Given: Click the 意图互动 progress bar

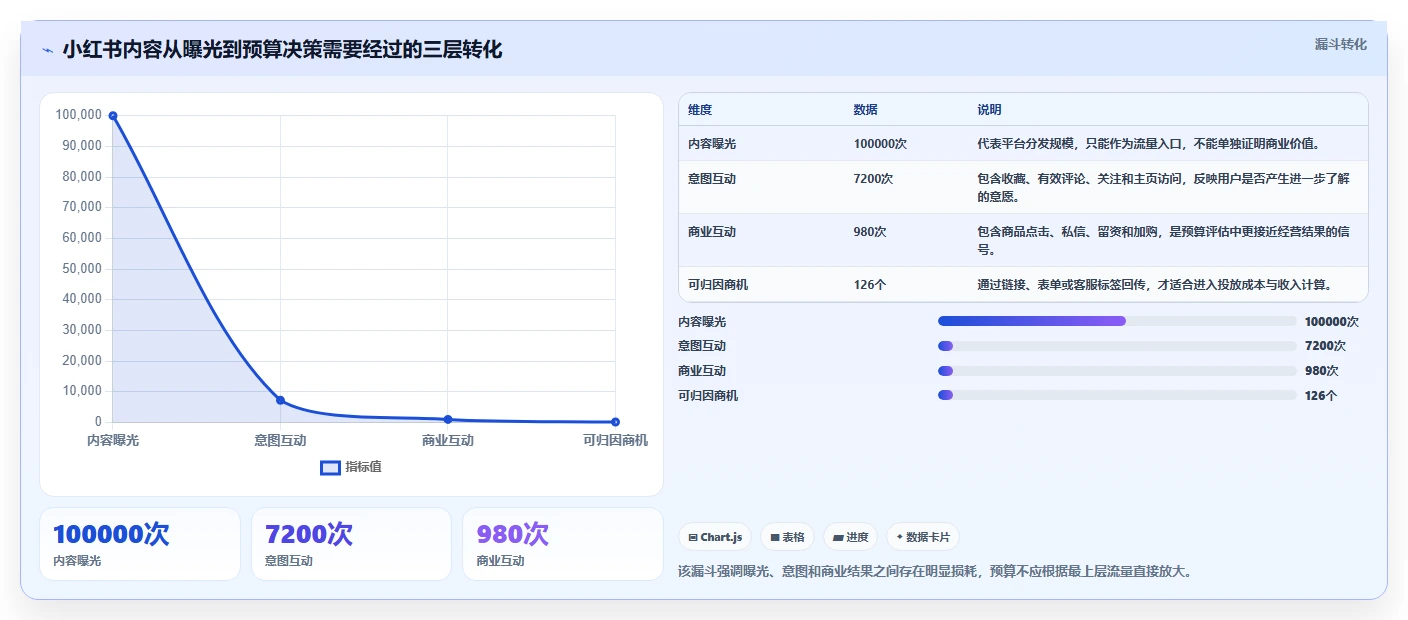Looking at the screenshot, I should (x=1117, y=346).
